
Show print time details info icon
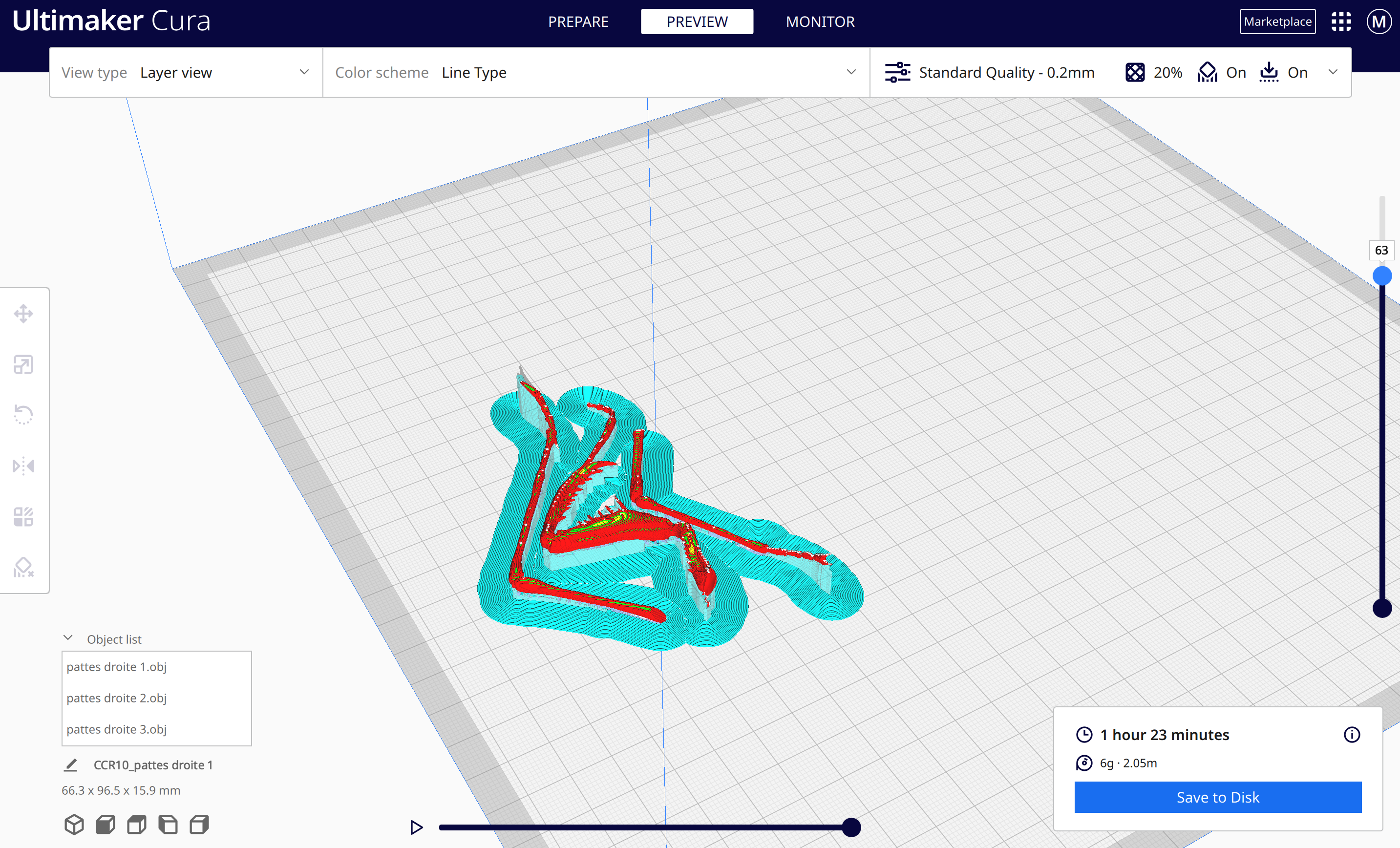pos(1352,734)
